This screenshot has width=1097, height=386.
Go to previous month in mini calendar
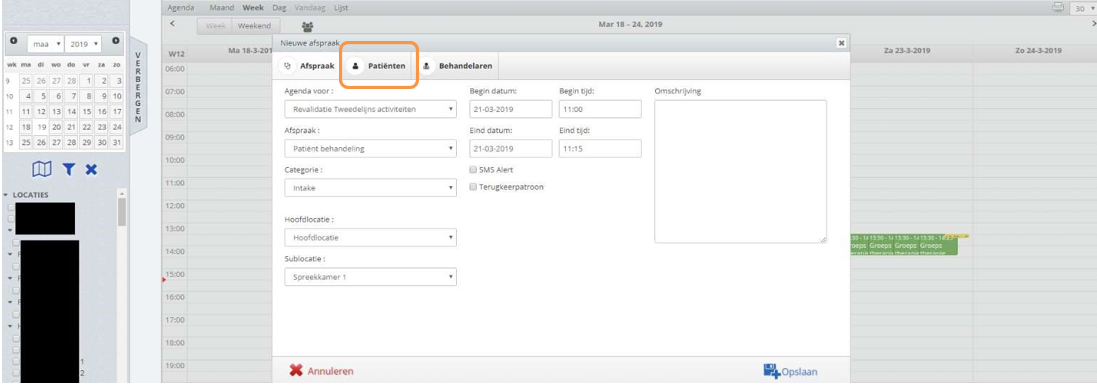click(x=13, y=41)
